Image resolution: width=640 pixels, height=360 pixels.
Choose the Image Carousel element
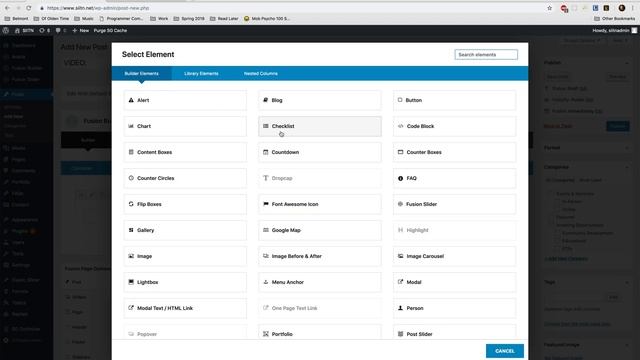coord(454,256)
